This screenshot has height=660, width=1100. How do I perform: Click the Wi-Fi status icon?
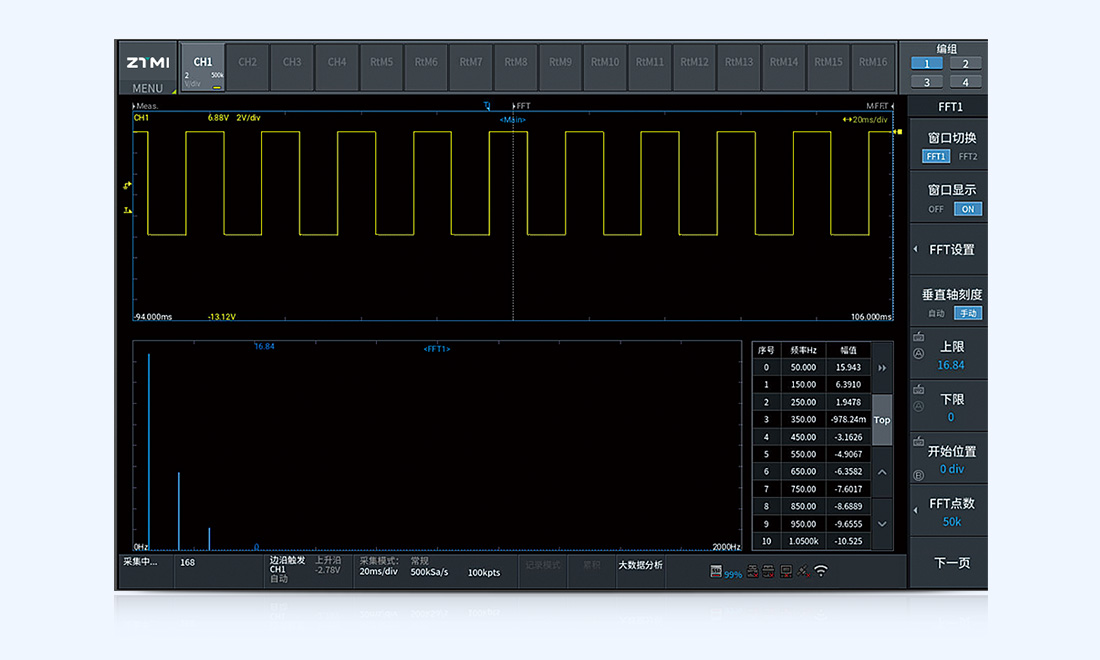(821, 571)
